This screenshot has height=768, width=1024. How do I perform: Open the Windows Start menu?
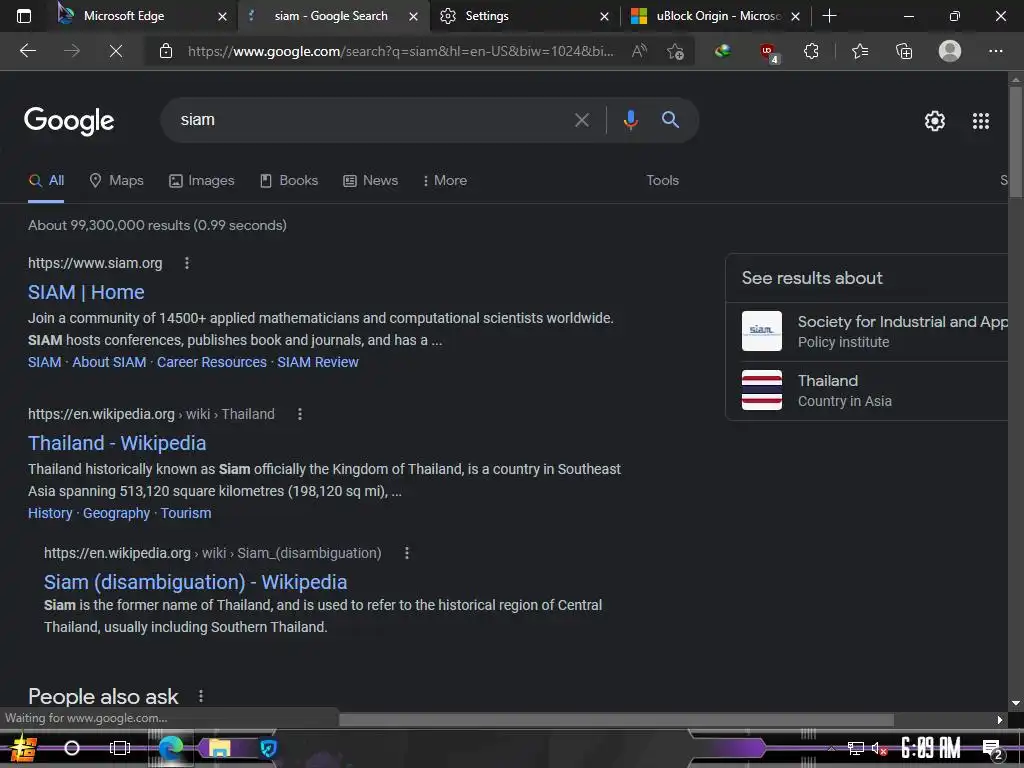tap(24, 748)
